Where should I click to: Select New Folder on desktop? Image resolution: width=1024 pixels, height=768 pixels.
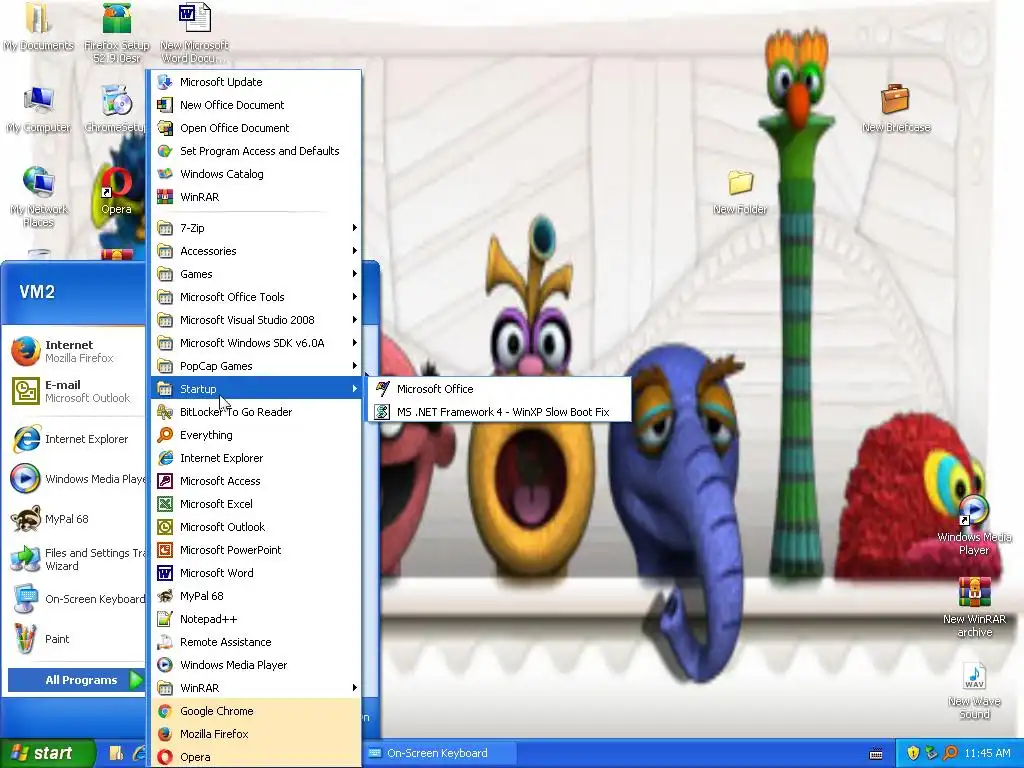(740, 191)
